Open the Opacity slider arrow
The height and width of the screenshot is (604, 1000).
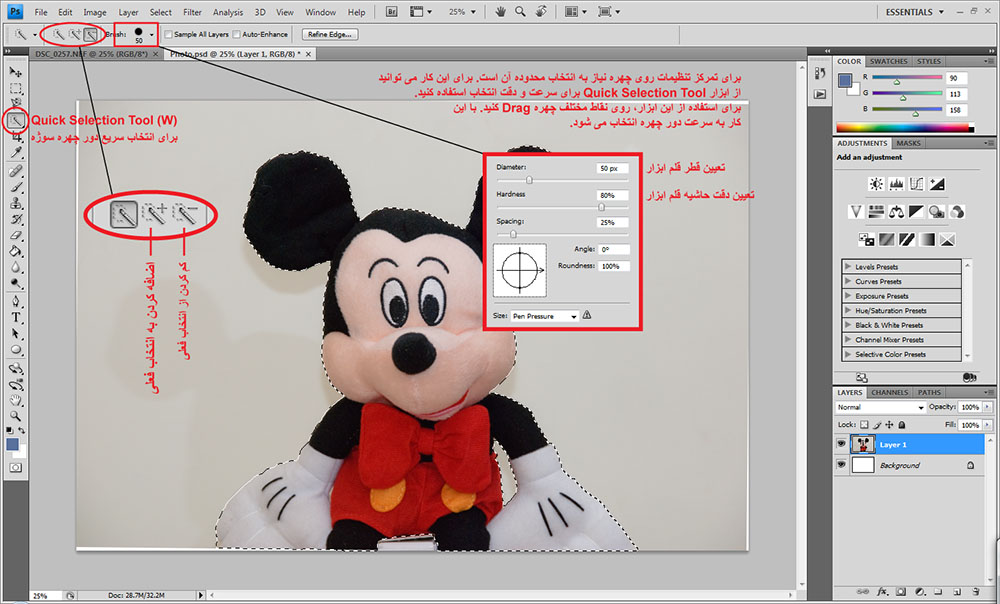coord(988,407)
